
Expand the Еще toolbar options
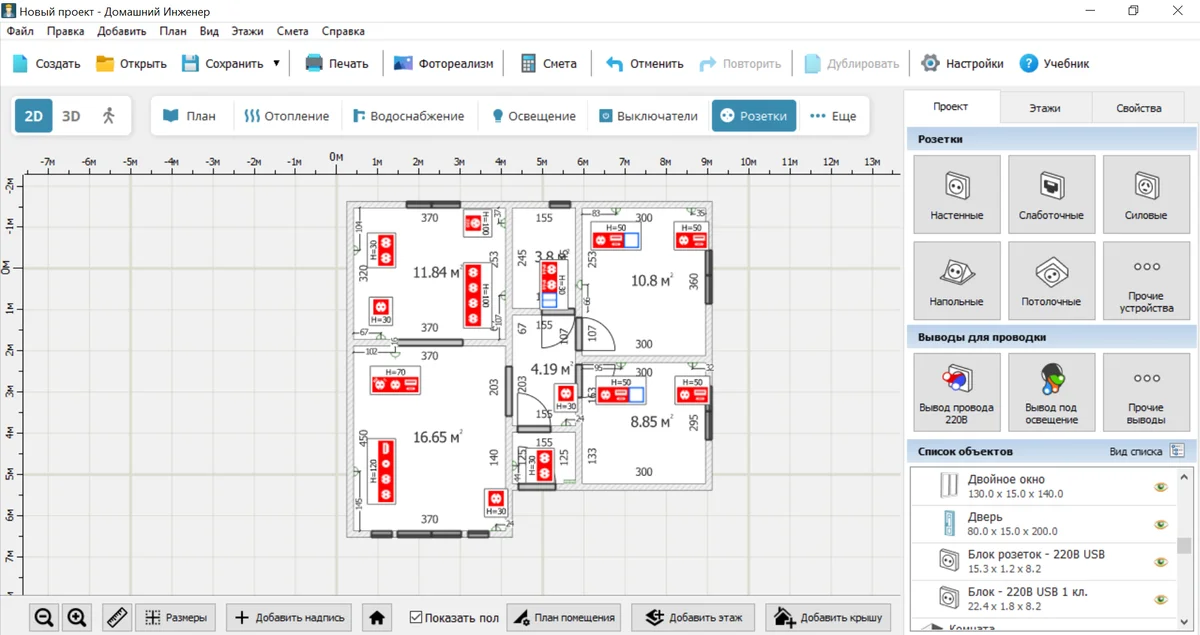(x=833, y=116)
